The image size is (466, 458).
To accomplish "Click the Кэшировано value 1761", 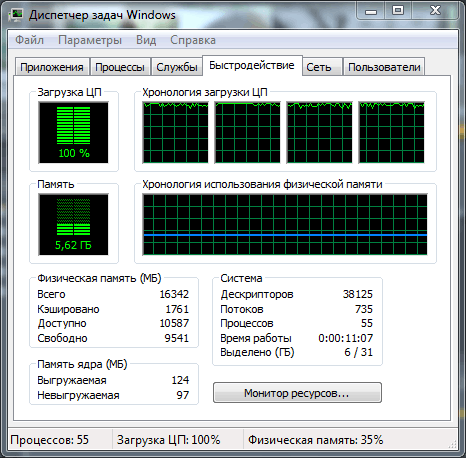I will [177, 309].
